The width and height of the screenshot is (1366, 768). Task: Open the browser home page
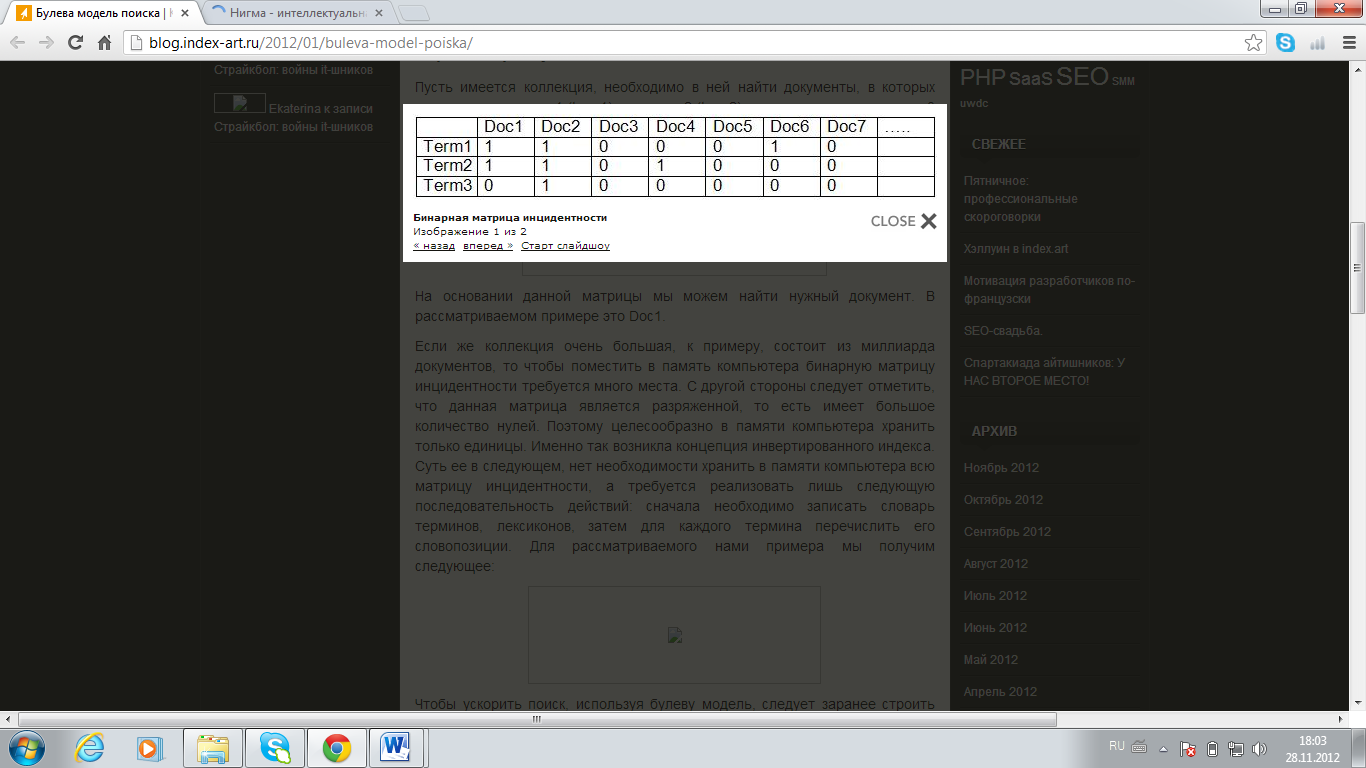tap(104, 43)
